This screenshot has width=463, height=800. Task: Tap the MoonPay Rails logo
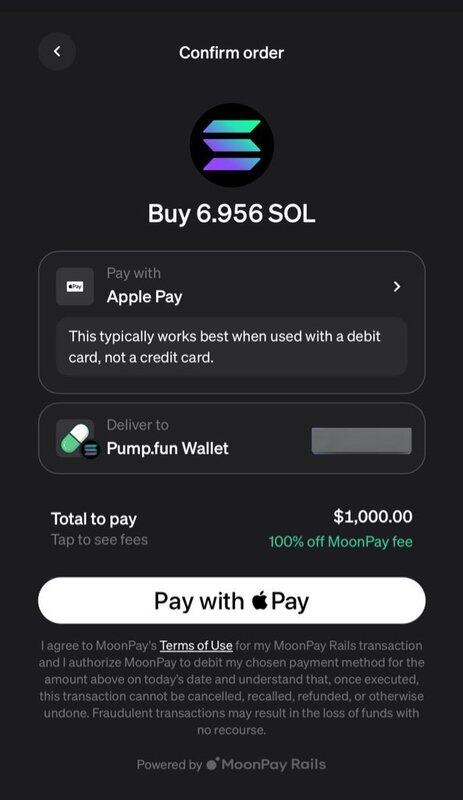click(266, 764)
